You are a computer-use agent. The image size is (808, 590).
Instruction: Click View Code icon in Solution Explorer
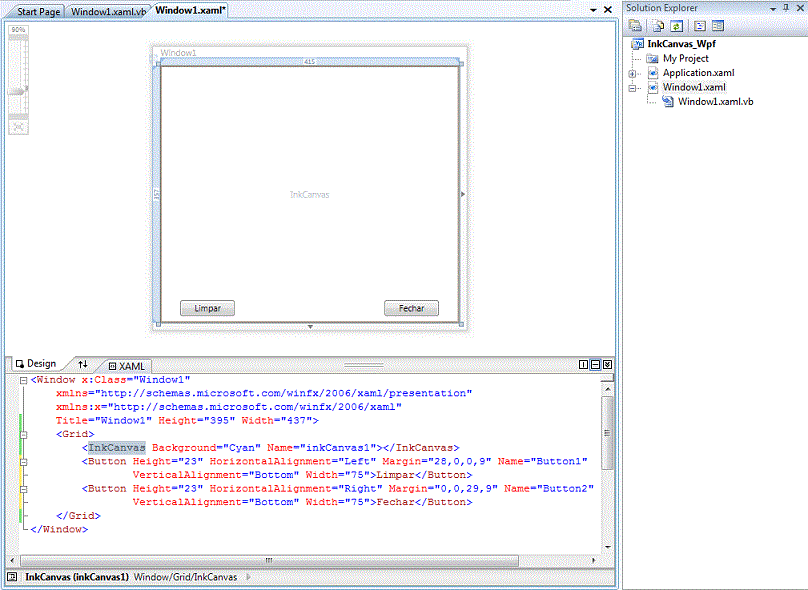tap(699, 25)
